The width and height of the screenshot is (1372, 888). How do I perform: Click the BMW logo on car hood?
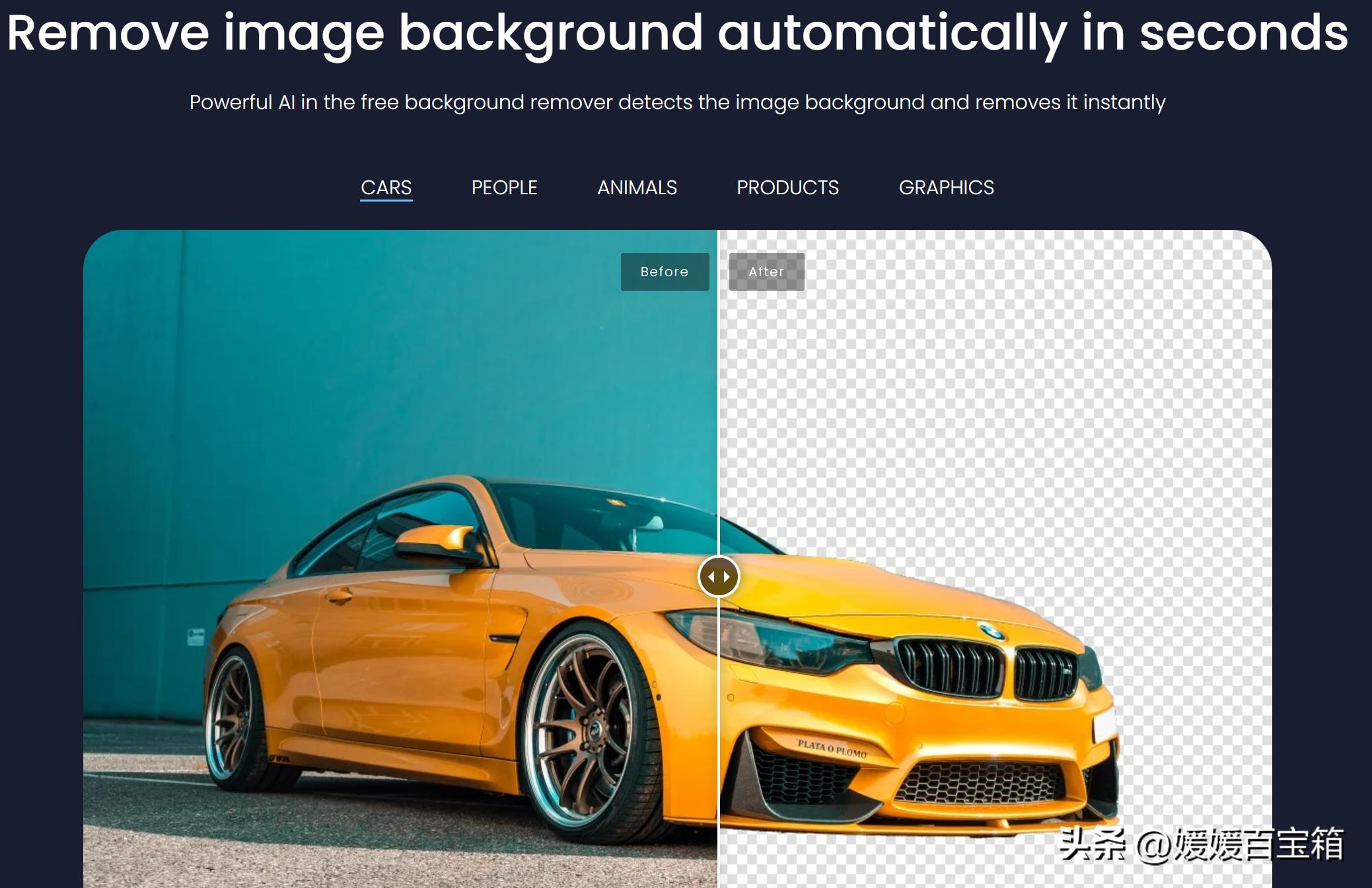[x=991, y=631]
